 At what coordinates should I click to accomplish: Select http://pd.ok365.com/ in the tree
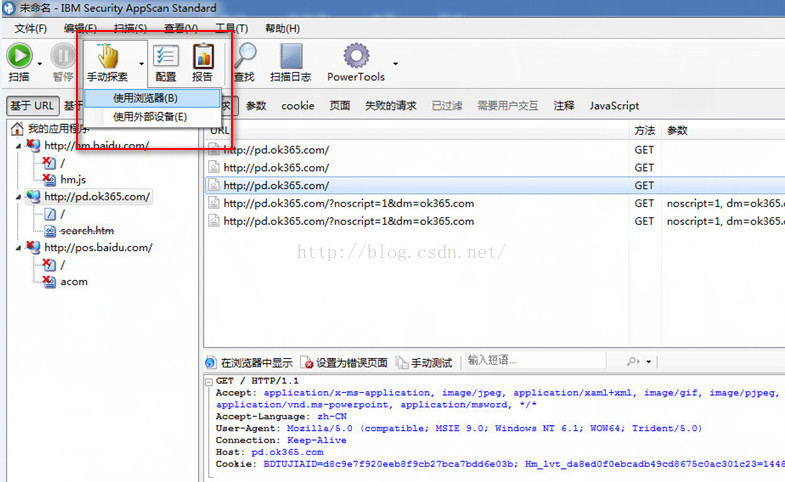[x=97, y=197]
